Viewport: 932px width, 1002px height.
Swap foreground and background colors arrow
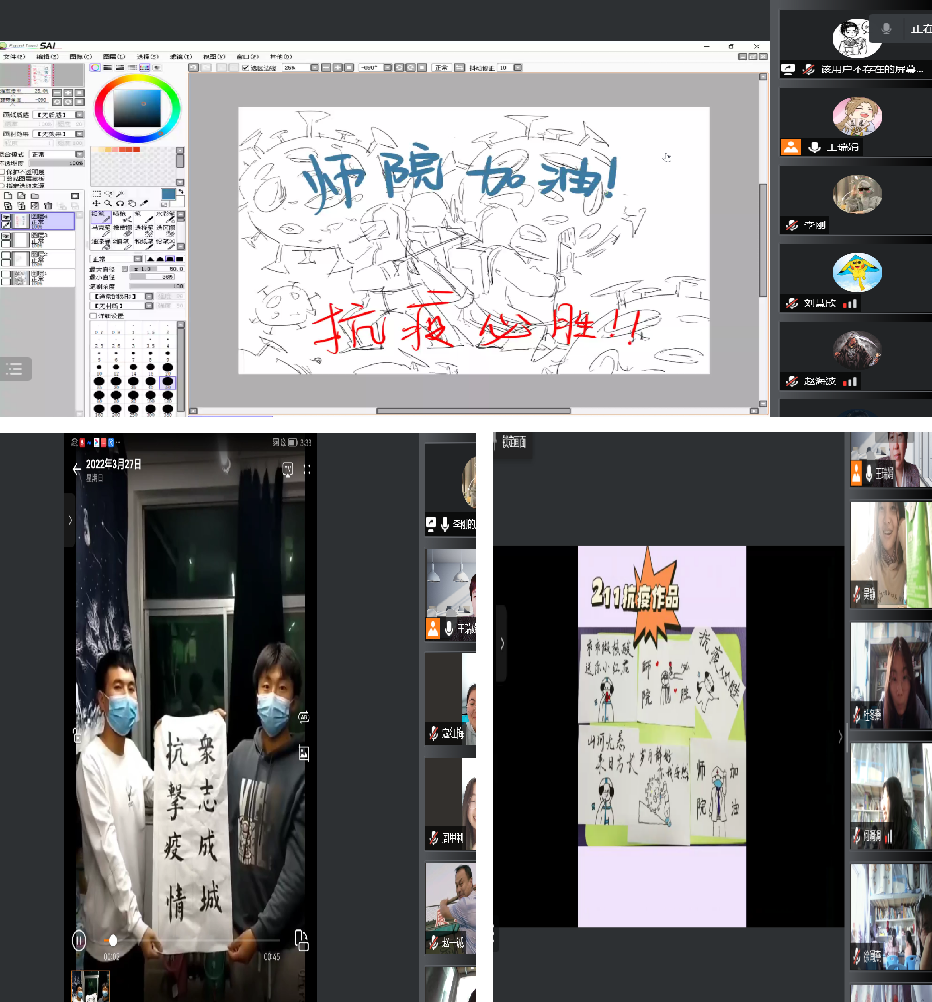[x=181, y=192]
